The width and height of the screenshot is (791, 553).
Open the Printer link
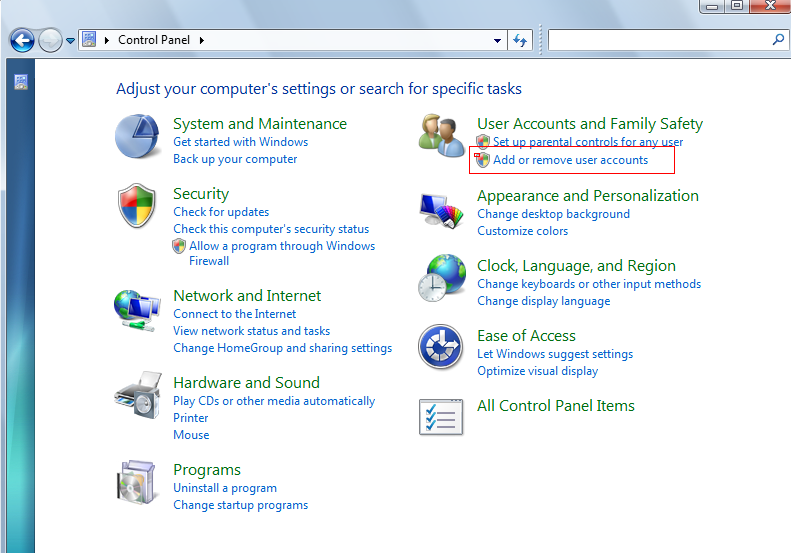[x=191, y=418]
